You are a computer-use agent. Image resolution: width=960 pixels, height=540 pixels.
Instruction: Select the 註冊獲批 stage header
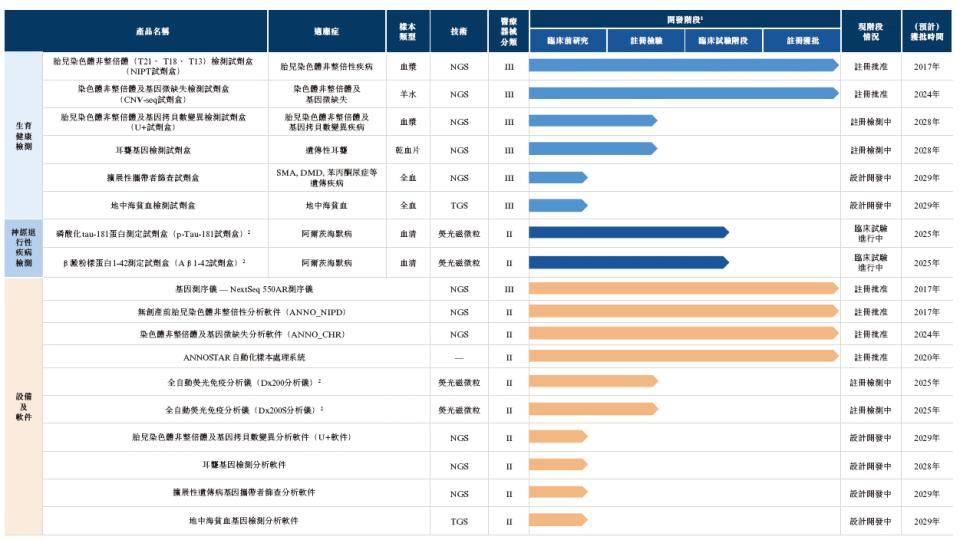[x=802, y=41]
